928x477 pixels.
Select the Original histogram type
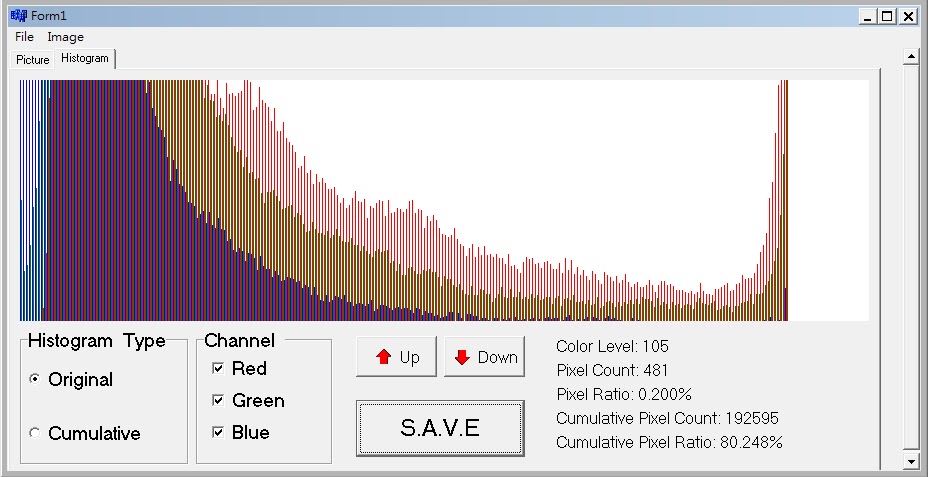pyautogui.click(x=71, y=379)
